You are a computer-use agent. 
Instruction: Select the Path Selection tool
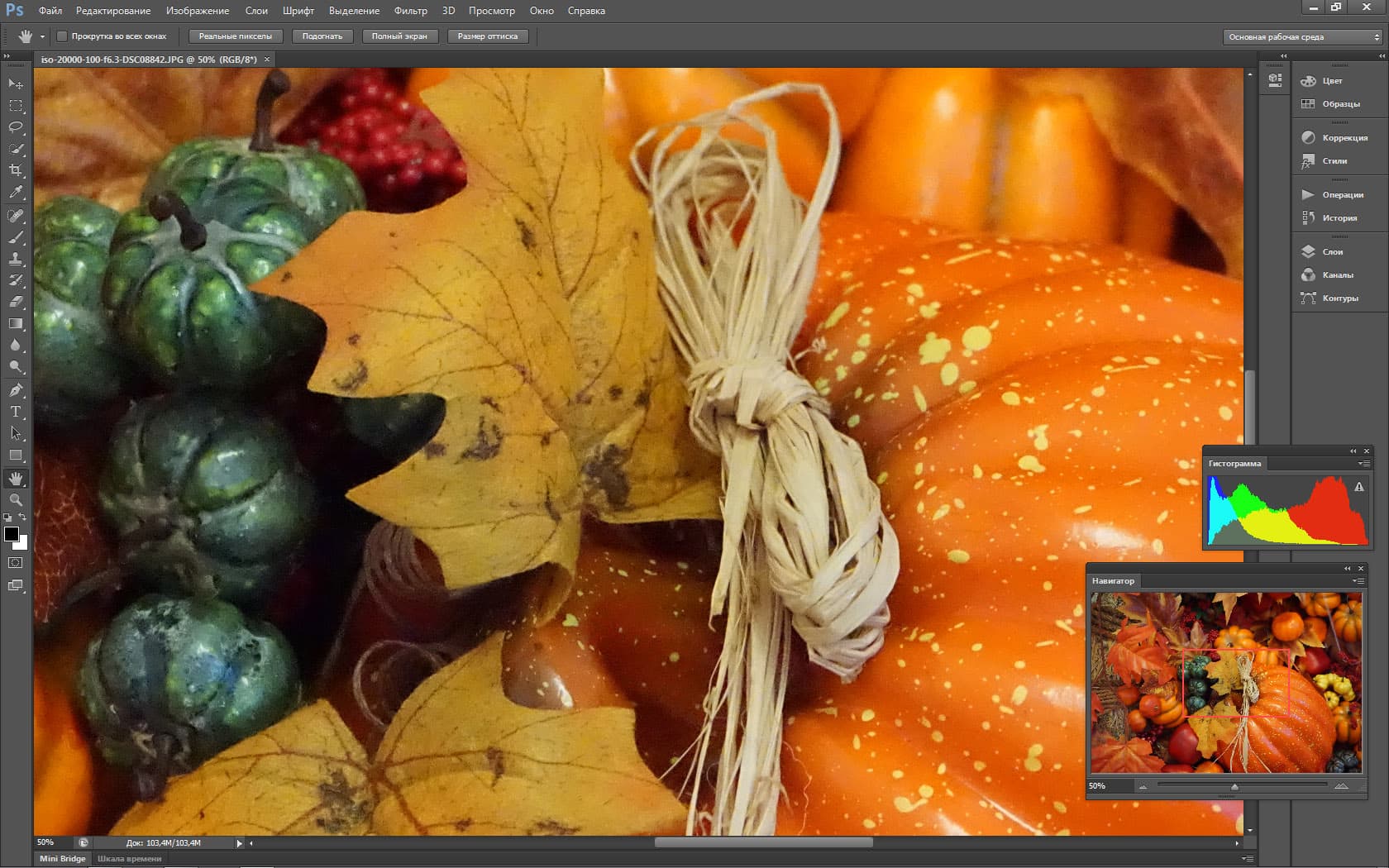pyautogui.click(x=16, y=433)
